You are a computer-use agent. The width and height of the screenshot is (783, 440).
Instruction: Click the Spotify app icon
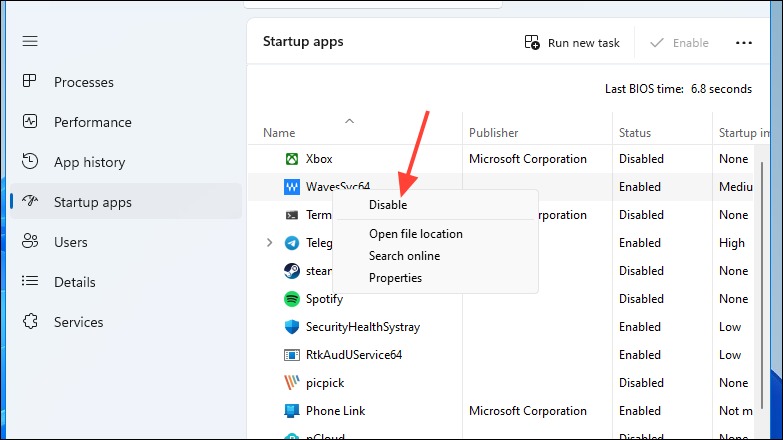coord(292,299)
